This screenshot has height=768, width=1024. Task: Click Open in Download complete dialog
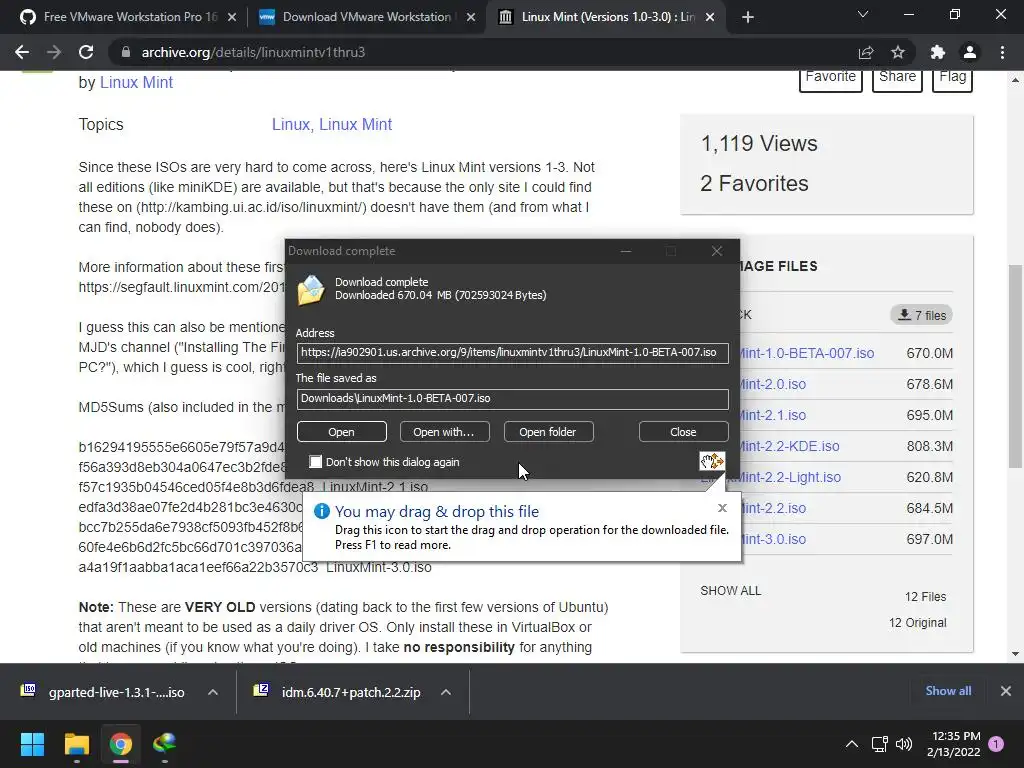tap(342, 432)
